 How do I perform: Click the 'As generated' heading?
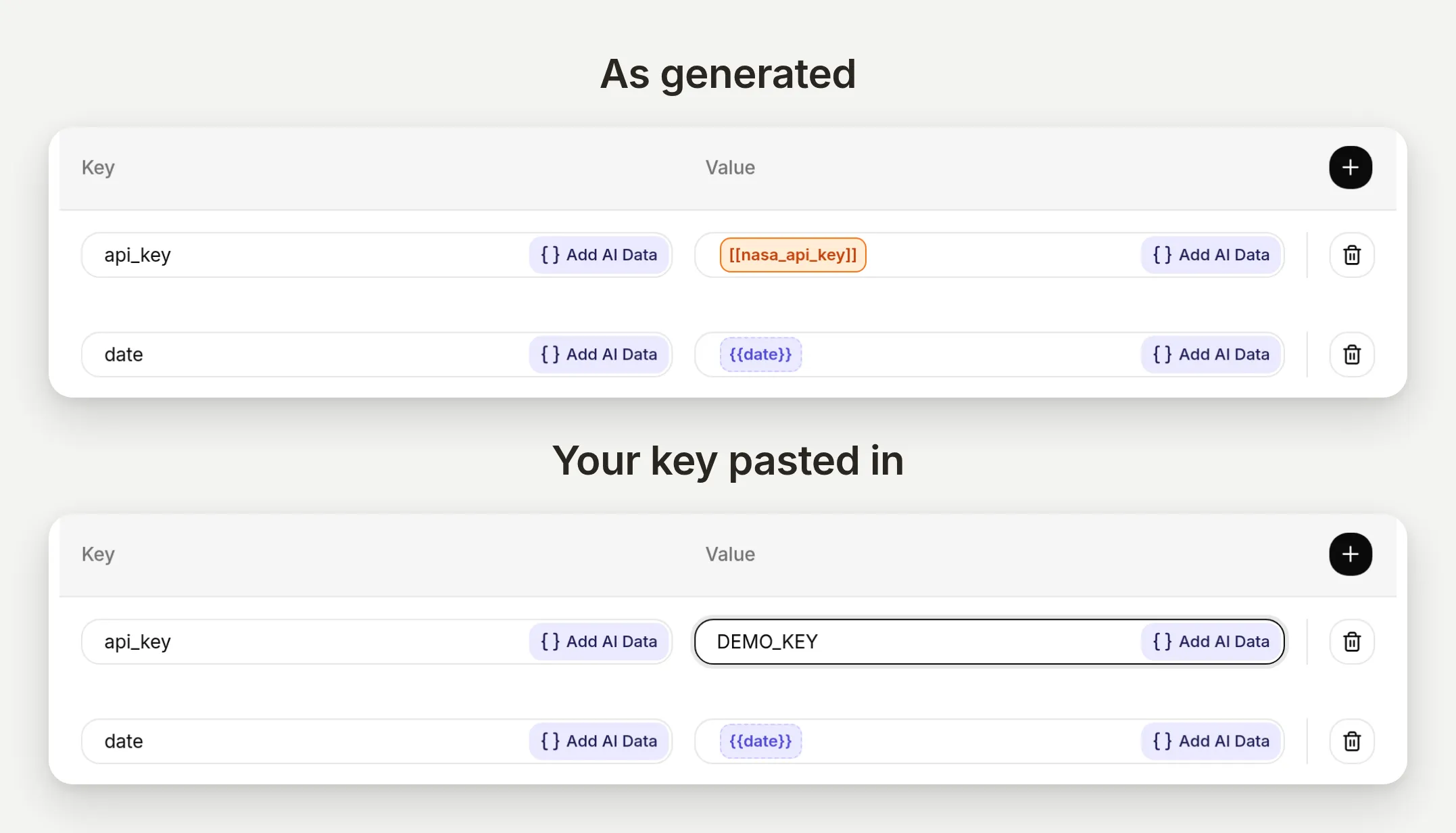click(728, 74)
